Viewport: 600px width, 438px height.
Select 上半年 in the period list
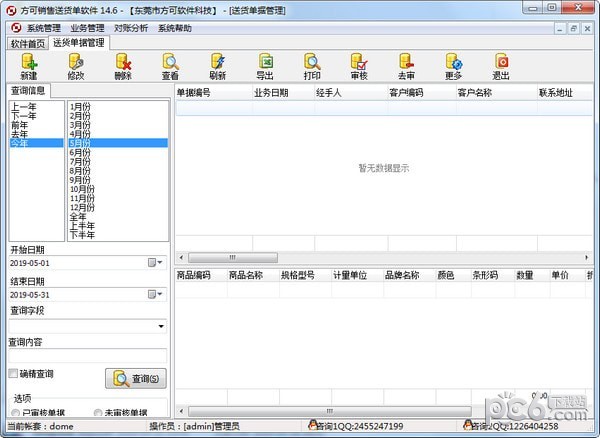coord(118,226)
